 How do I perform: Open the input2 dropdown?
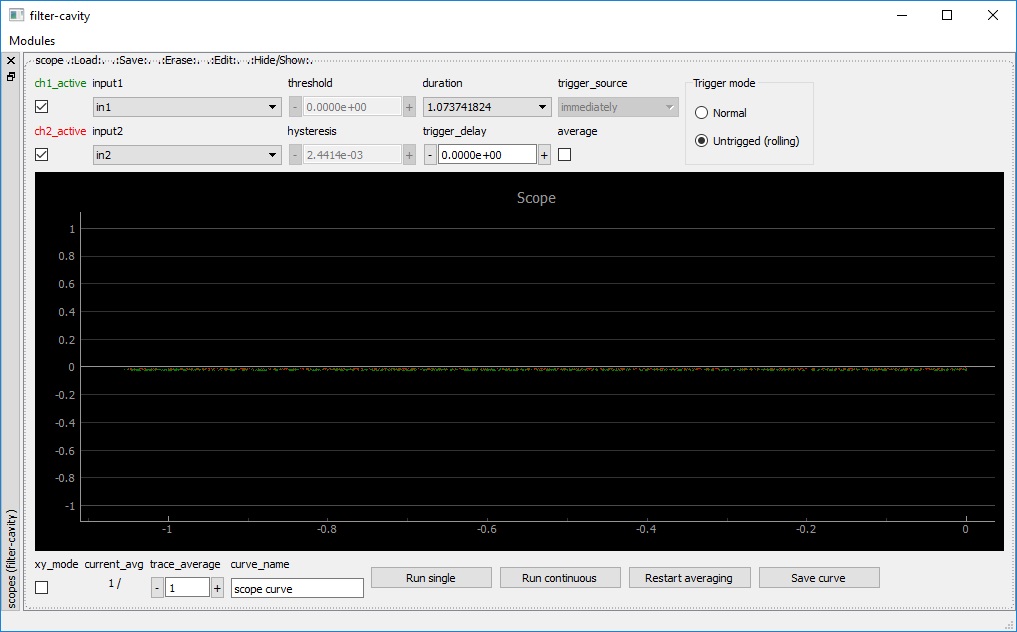tap(186, 155)
